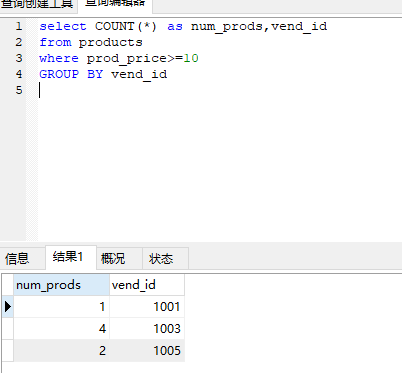
Task: Click line number 3 in gutter
Action: click(x=19, y=58)
